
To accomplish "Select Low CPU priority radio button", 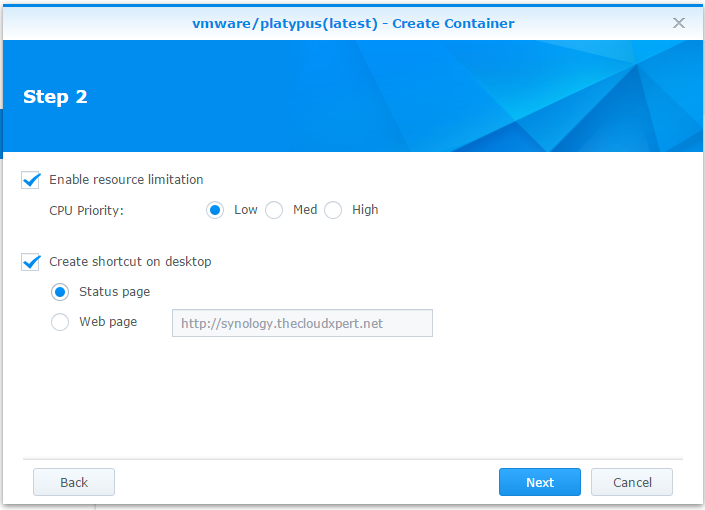I will (x=215, y=210).
